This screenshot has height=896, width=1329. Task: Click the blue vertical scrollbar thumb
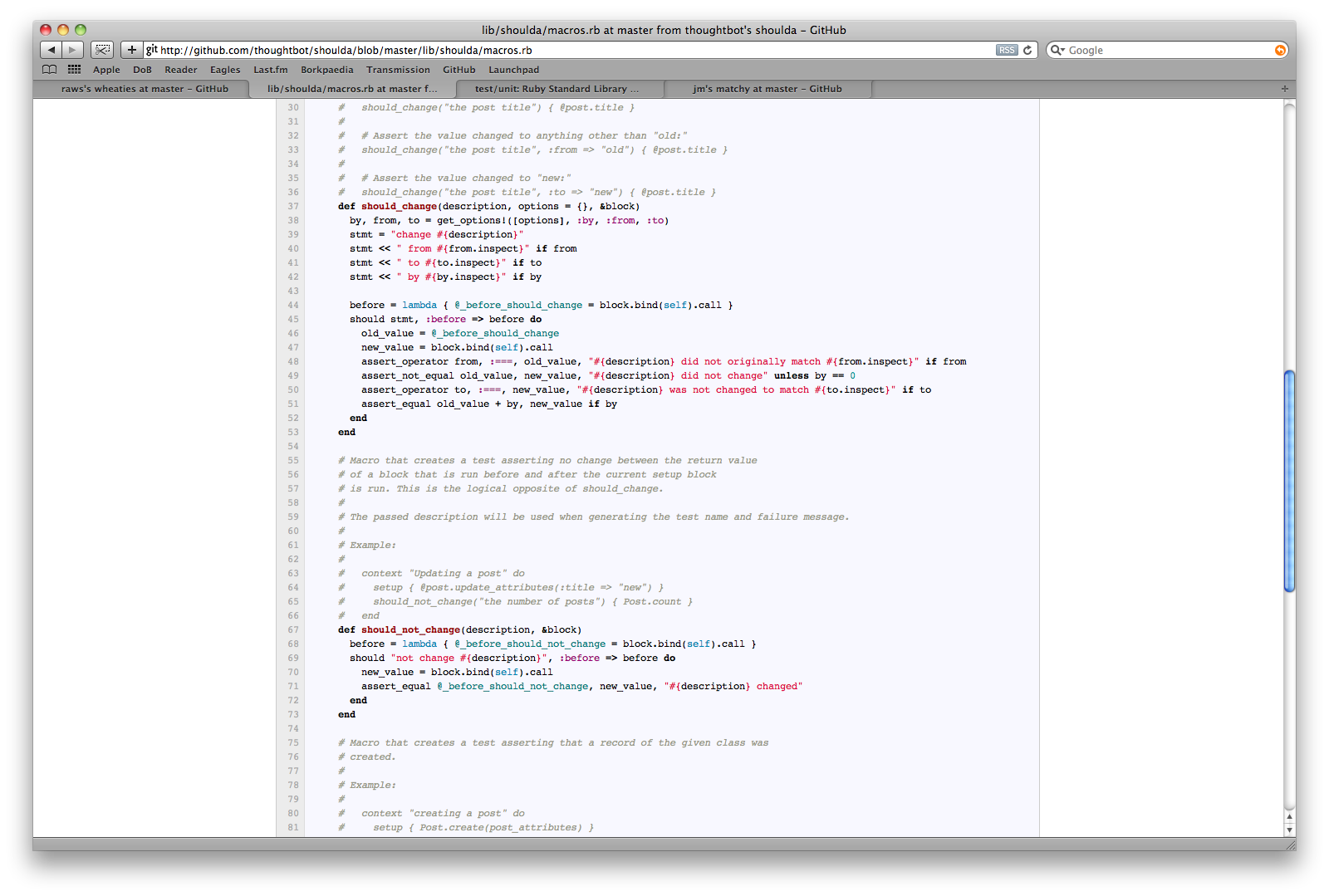coord(1289,482)
